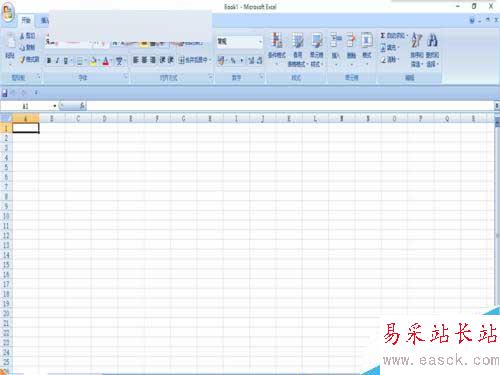This screenshot has height=375, width=500.
Task: Click the Delete cells icon
Action: [x=351, y=40]
